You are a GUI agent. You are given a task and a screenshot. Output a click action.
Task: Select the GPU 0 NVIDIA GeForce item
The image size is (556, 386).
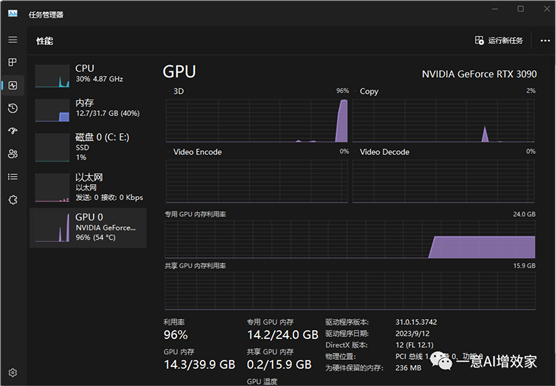(x=88, y=228)
